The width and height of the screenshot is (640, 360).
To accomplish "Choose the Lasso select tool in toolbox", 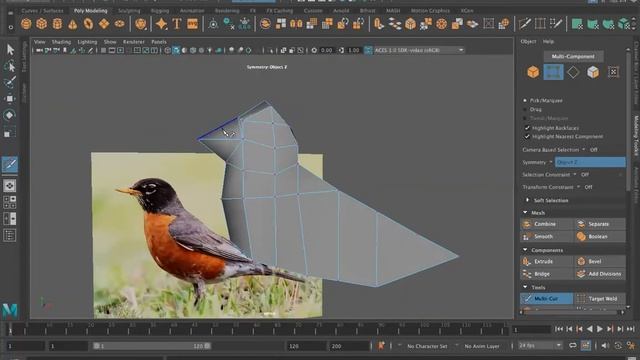I will pos(10,66).
